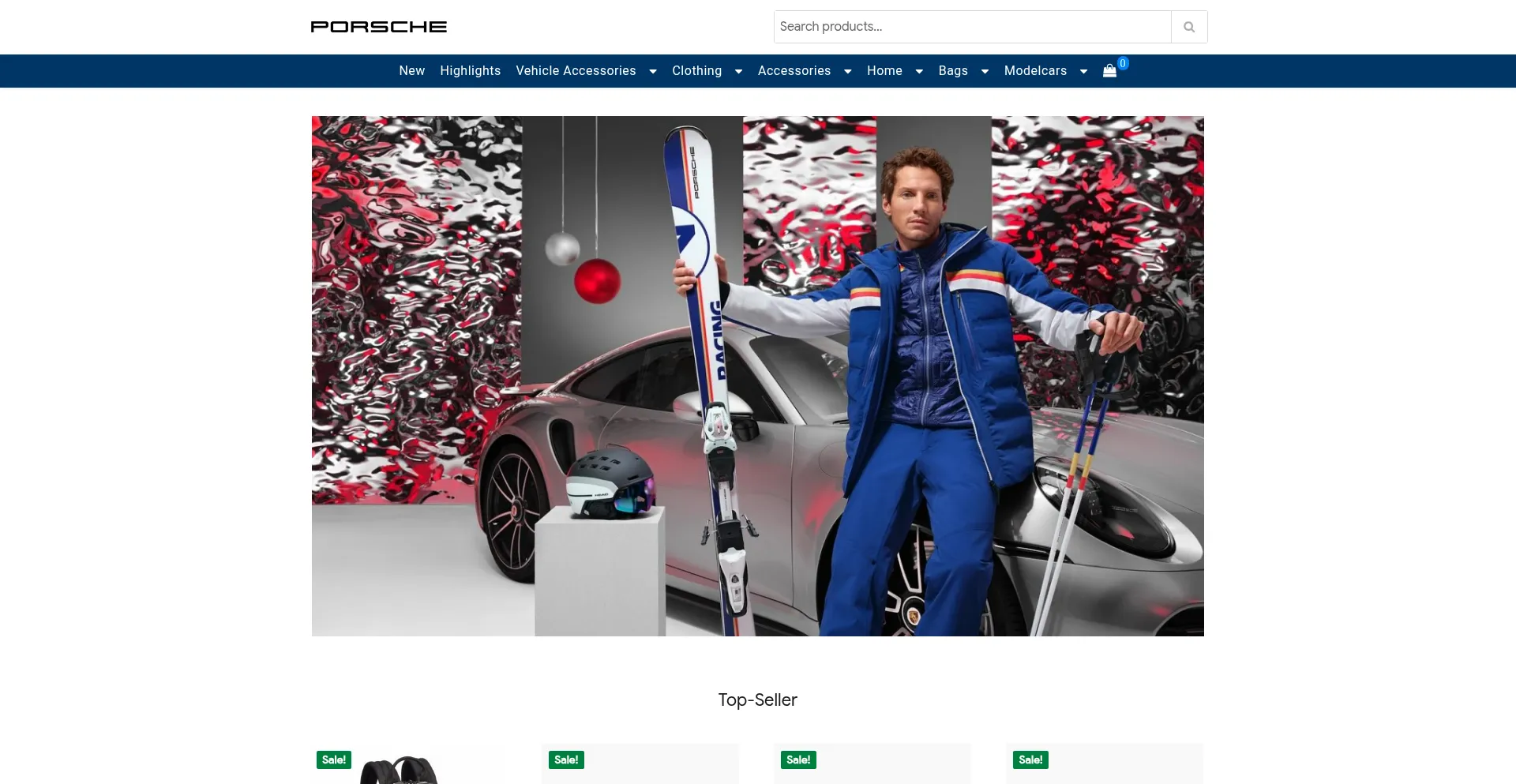Open the Highlights menu item
This screenshot has height=784, width=1516.
tap(471, 71)
